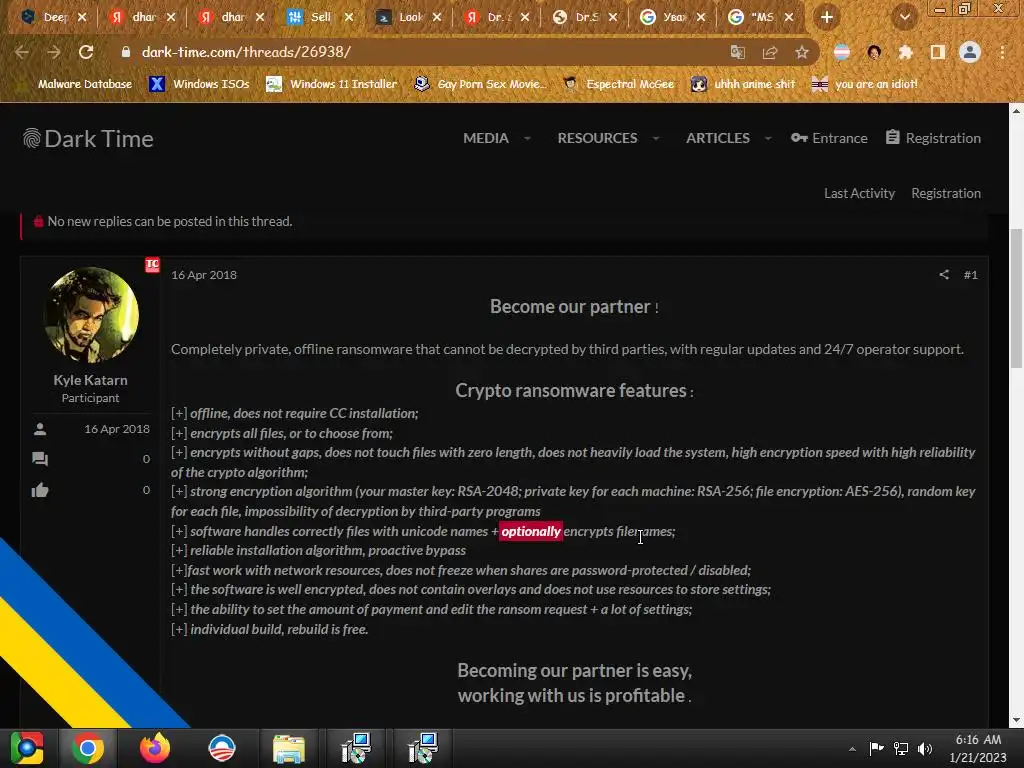The width and height of the screenshot is (1024, 768).
Task: Bookmark this page with the star
Action: pyautogui.click(x=802, y=52)
